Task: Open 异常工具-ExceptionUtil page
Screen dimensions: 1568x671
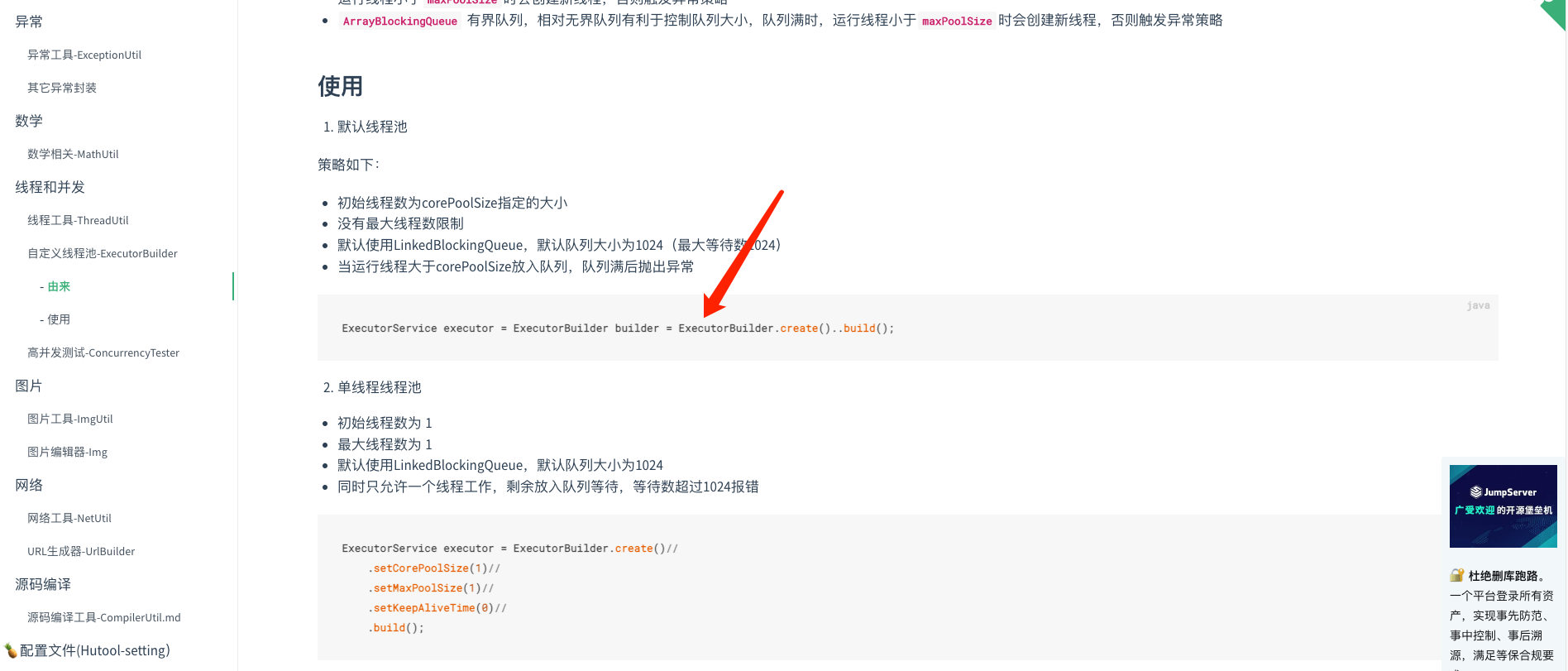Action: [84, 55]
